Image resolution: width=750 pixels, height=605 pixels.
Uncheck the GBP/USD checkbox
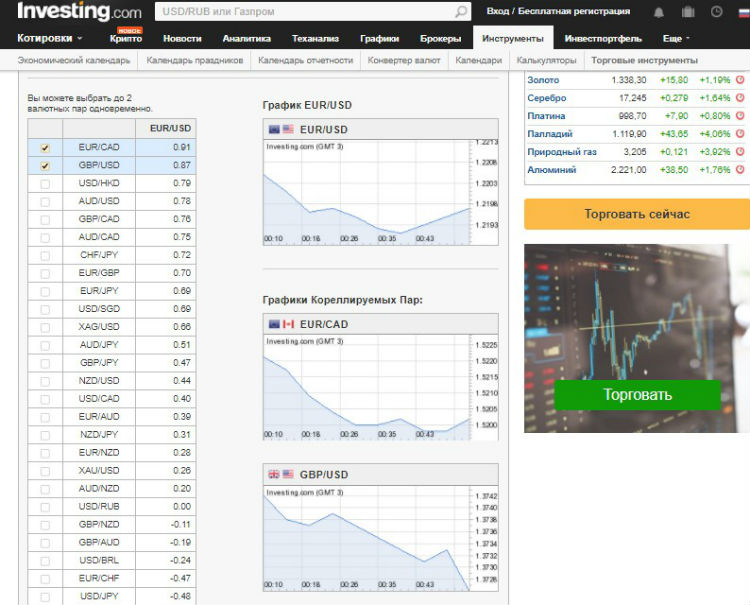pyautogui.click(x=45, y=166)
